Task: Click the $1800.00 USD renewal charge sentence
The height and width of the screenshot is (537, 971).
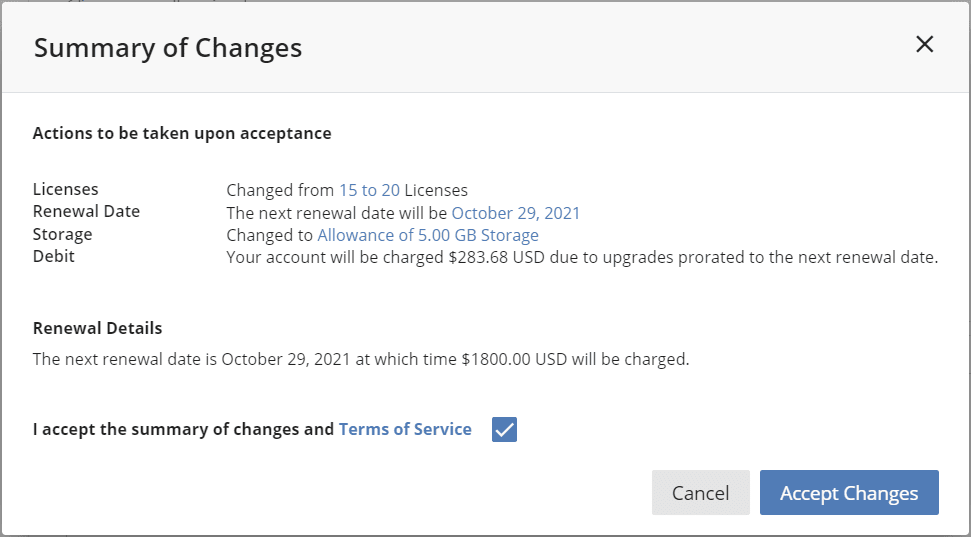Action: (361, 359)
